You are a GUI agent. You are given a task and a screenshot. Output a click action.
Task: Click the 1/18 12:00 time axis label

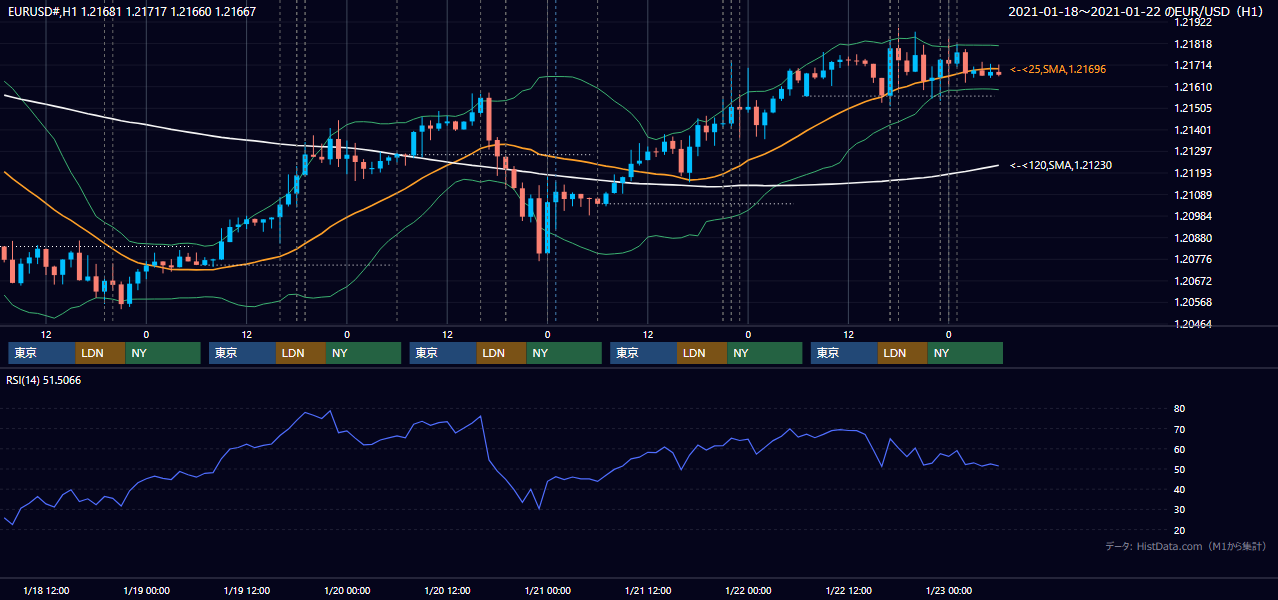[x=46, y=590]
